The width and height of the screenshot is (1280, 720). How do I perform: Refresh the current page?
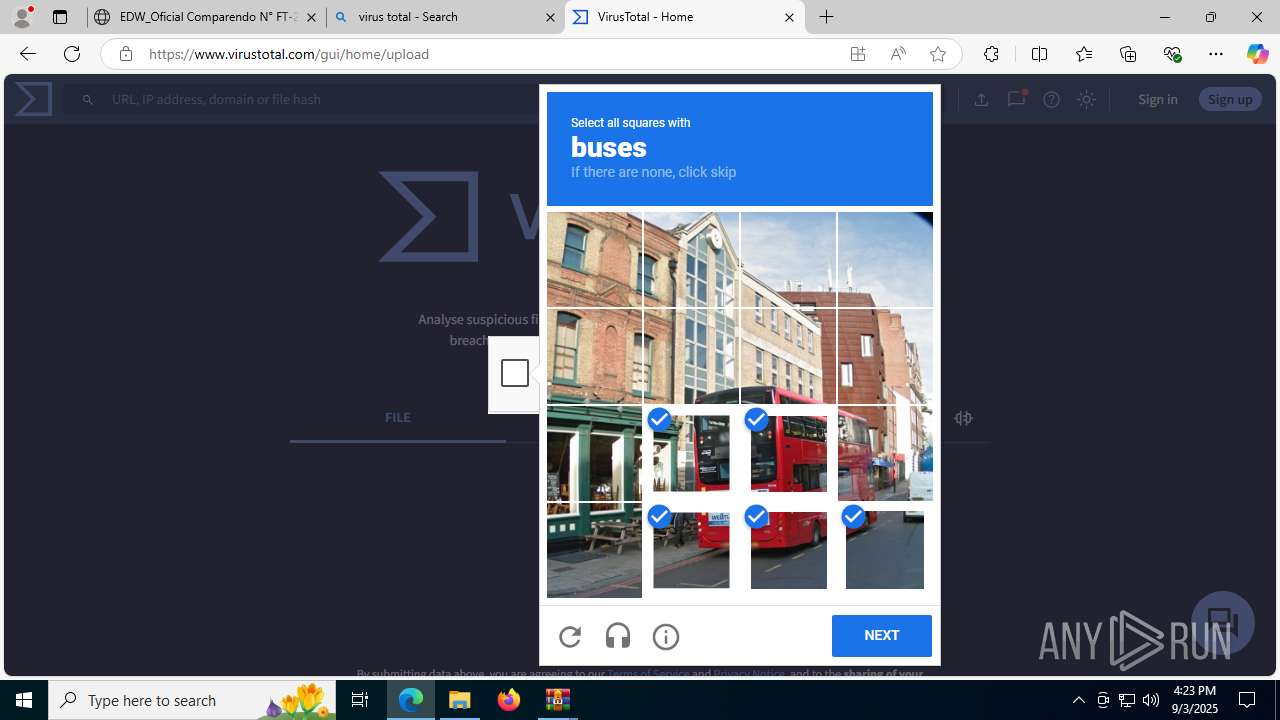(x=72, y=54)
